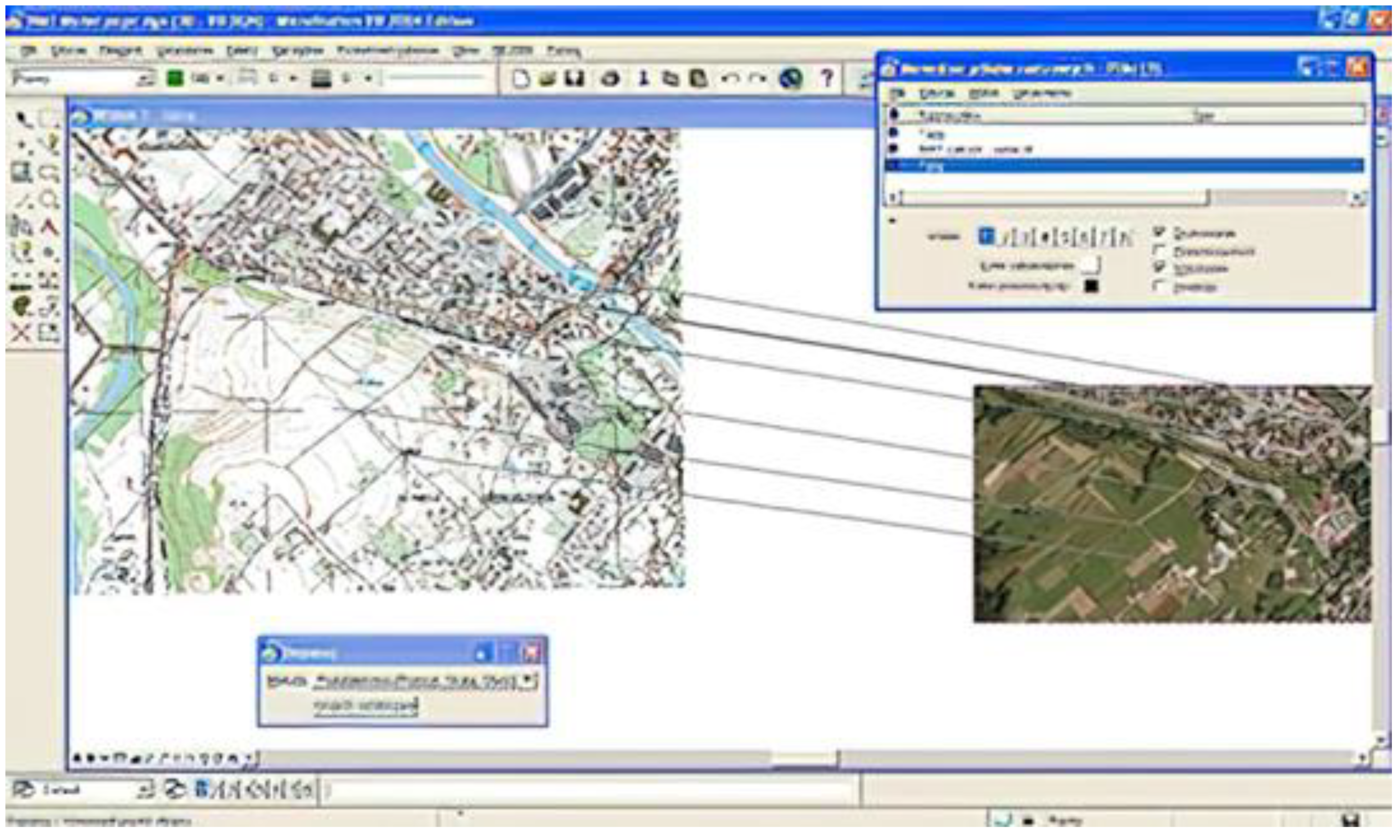This screenshot has height=840, width=1400.
Task: Open the Metoda dropdown in tool settings
Action: point(527,680)
